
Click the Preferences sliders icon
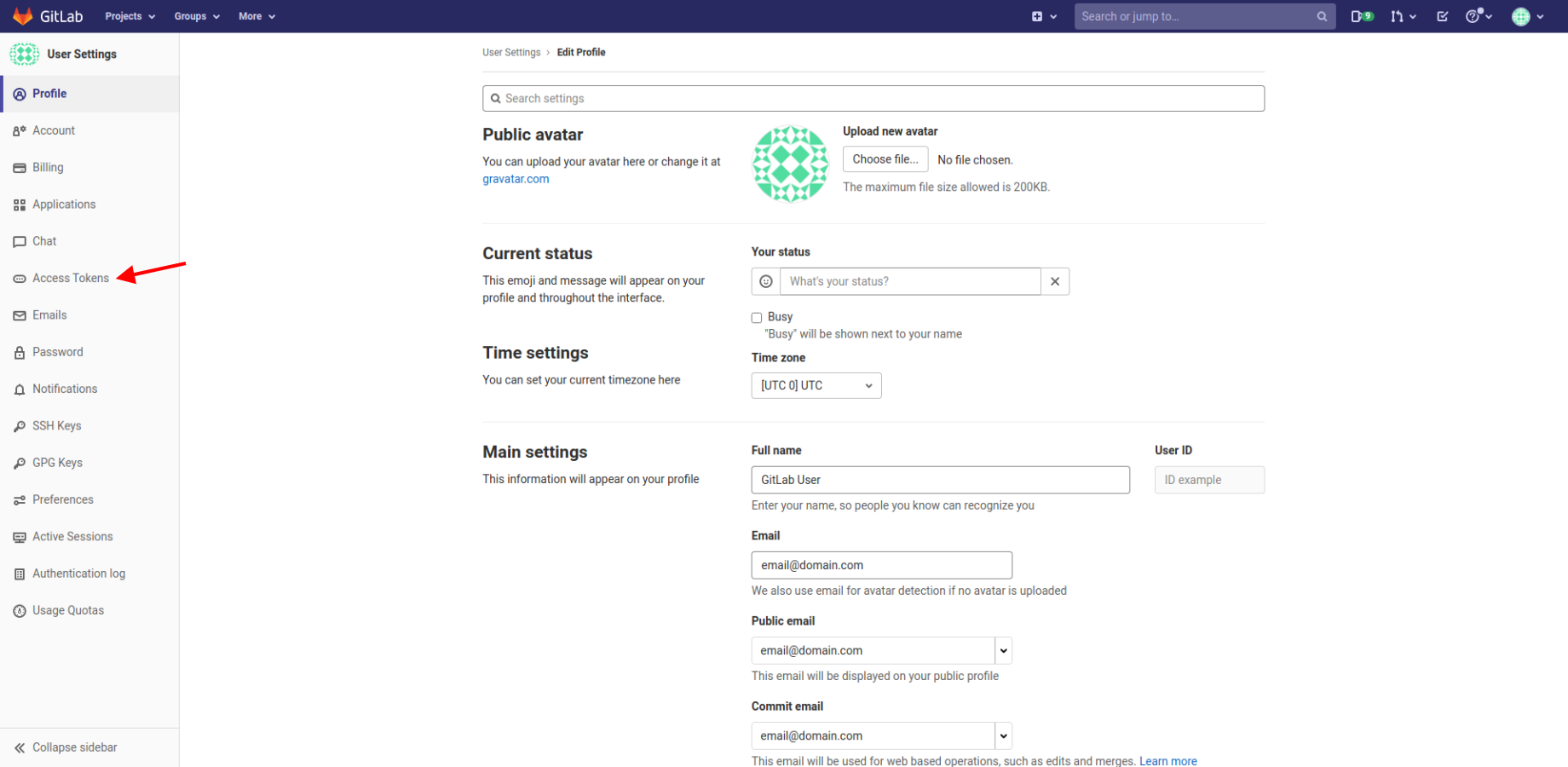(x=20, y=500)
